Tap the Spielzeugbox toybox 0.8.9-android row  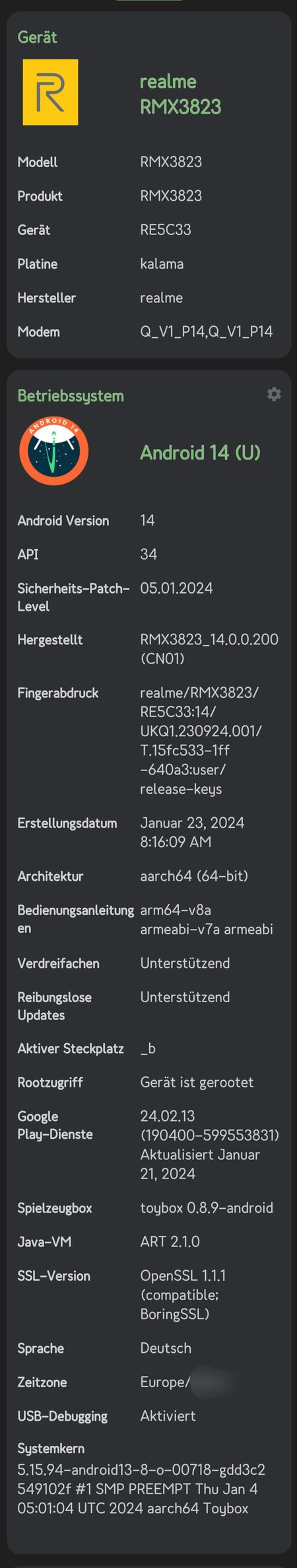(x=148, y=1208)
